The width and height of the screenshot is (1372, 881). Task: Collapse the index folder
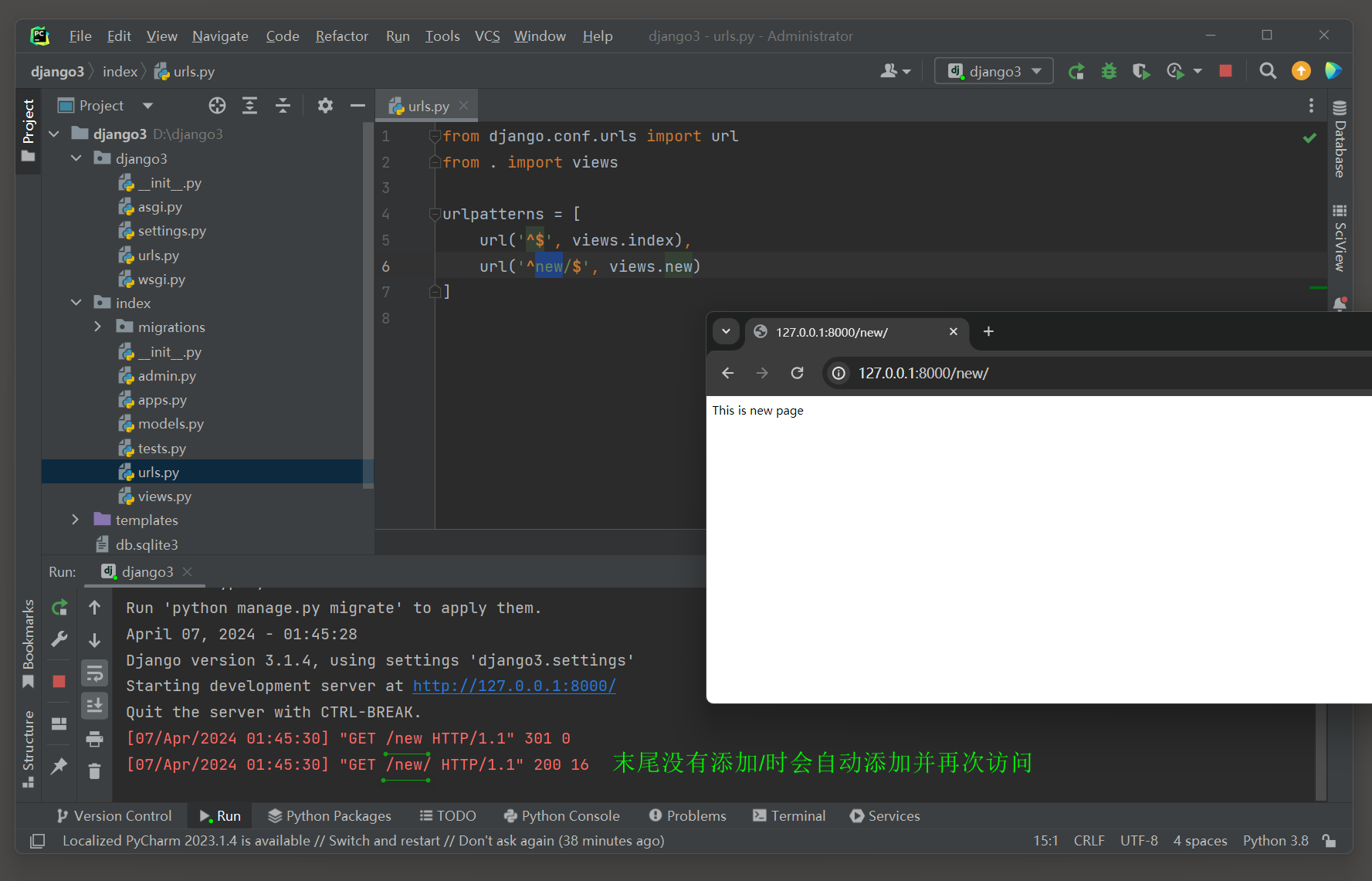pyautogui.click(x=76, y=303)
